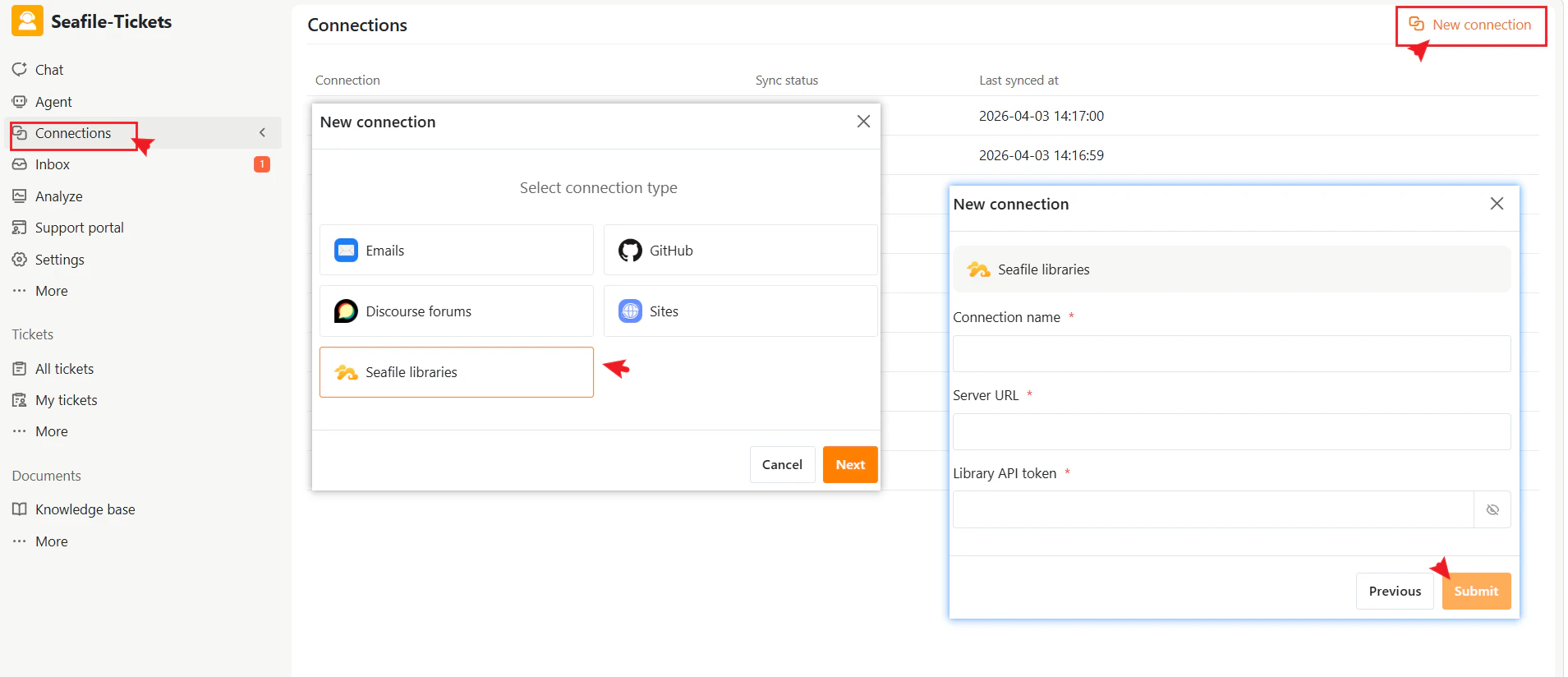Screen dimensions: 1568x677
Task: Choose Sites connection type
Action: coord(741,311)
